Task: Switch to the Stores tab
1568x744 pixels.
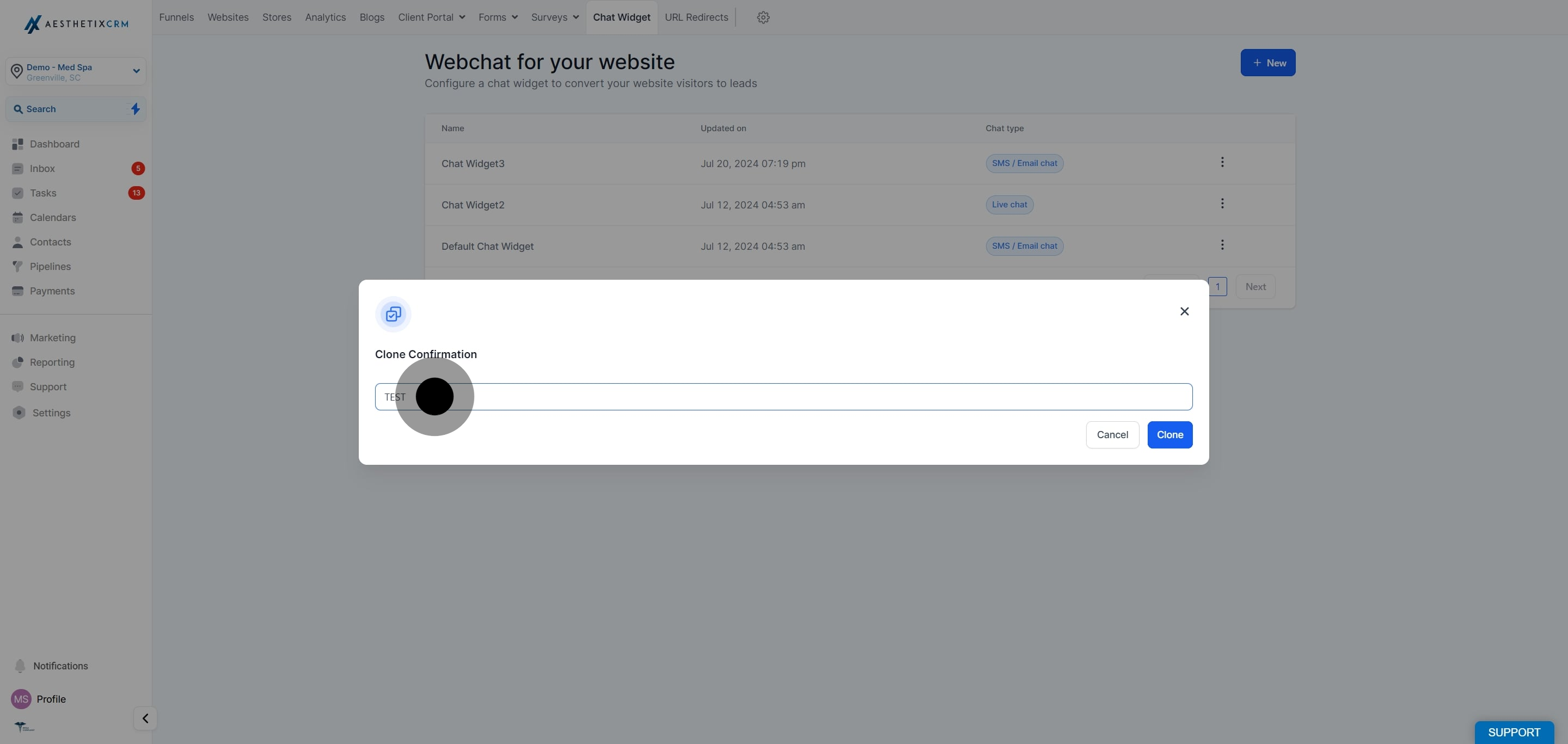Action: pyautogui.click(x=277, y=17)
